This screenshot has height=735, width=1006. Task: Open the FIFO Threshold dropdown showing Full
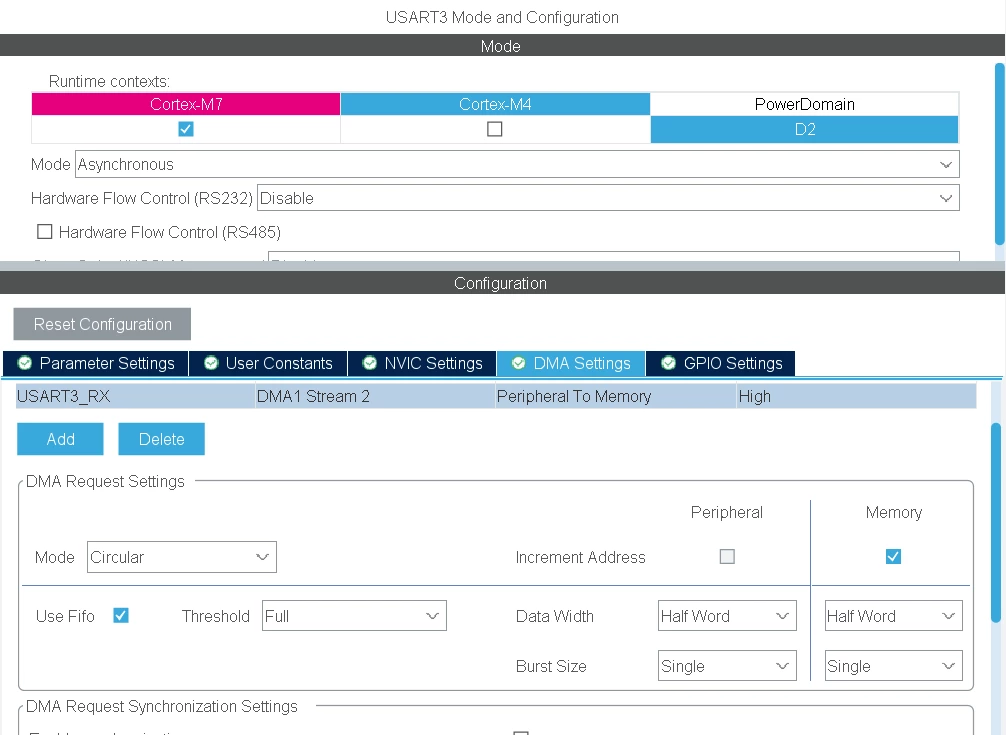coord(354,616)
